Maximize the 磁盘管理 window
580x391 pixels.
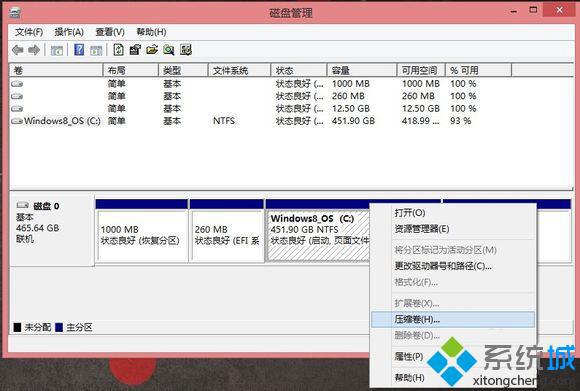[x=533, y=10]
